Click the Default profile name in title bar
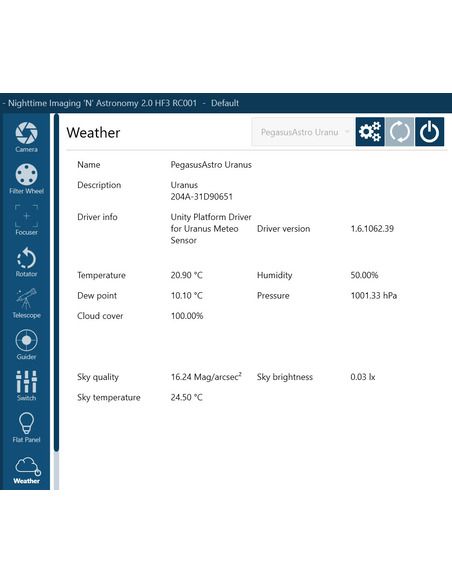 click(x=225, y=103)
